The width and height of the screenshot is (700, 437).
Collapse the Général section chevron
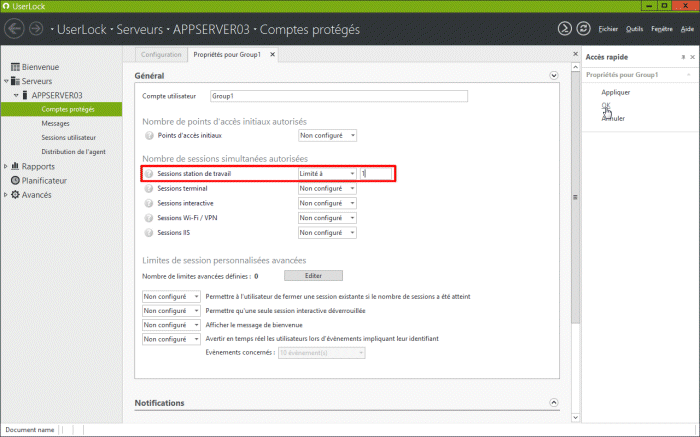click(554, 75)
